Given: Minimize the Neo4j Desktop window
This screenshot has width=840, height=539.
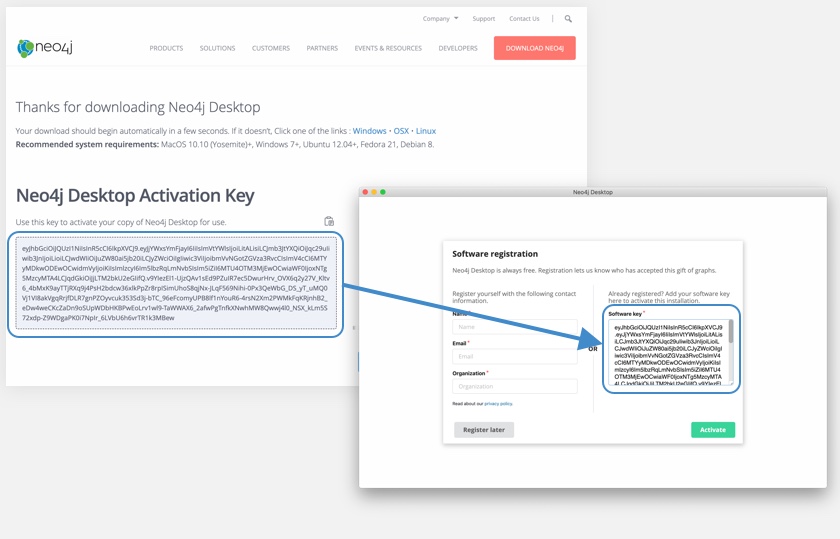Looking at the screenshot, I should (374, 192).
